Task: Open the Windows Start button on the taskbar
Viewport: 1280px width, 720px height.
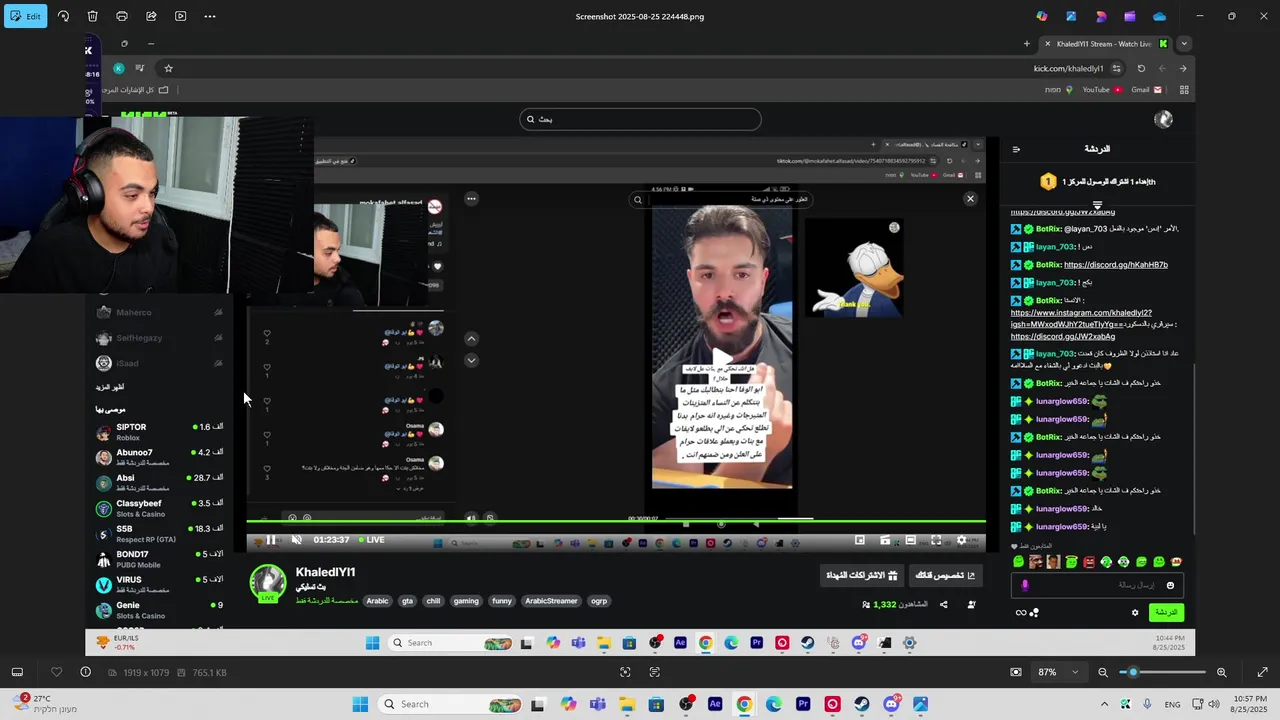Action: (x=360, y=704)
